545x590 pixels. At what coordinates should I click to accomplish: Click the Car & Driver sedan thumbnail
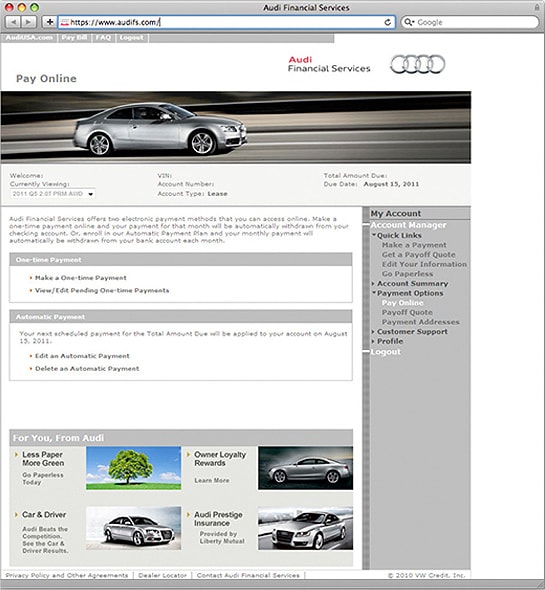click(x=133, y=528)
